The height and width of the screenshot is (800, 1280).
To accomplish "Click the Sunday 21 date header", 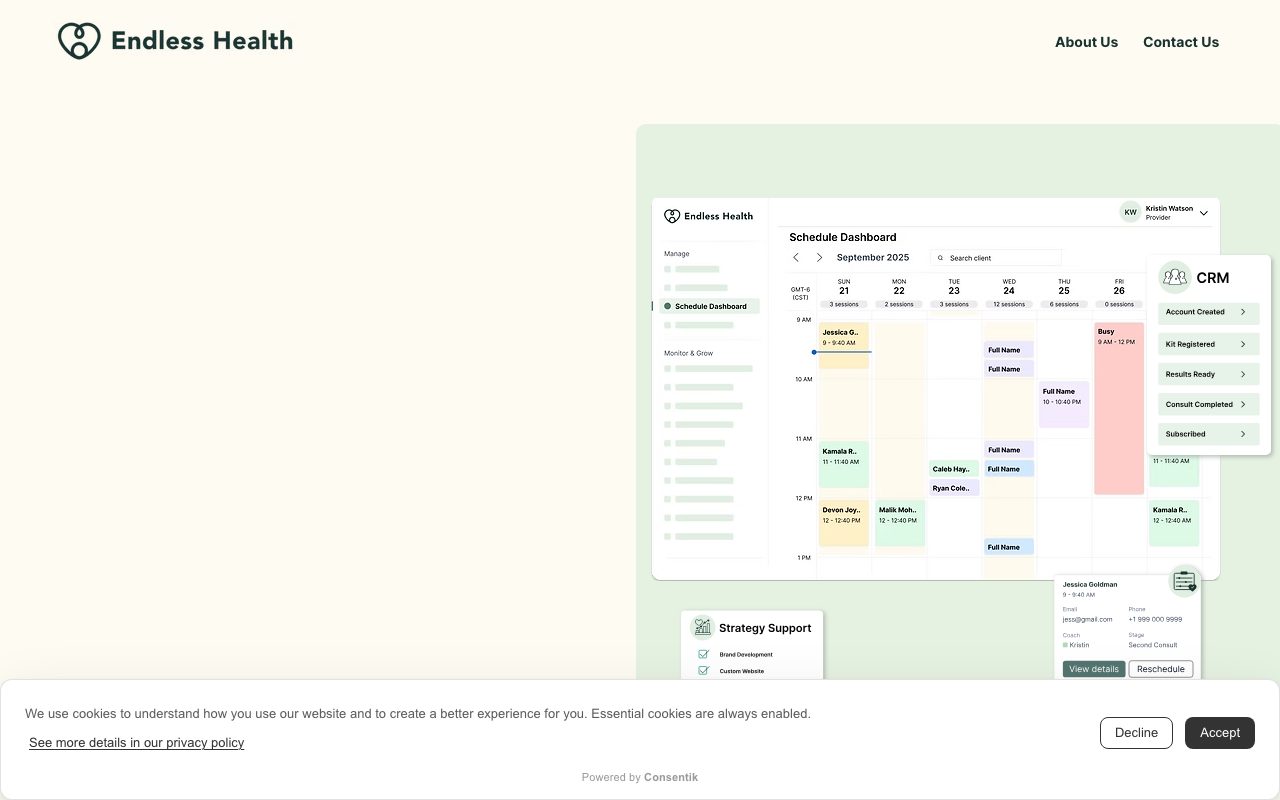I will (844, 287).
